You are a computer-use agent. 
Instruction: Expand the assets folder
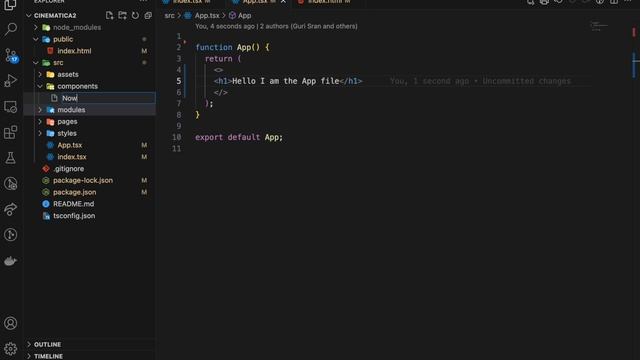pyautogui.click(x=40, y=74)
